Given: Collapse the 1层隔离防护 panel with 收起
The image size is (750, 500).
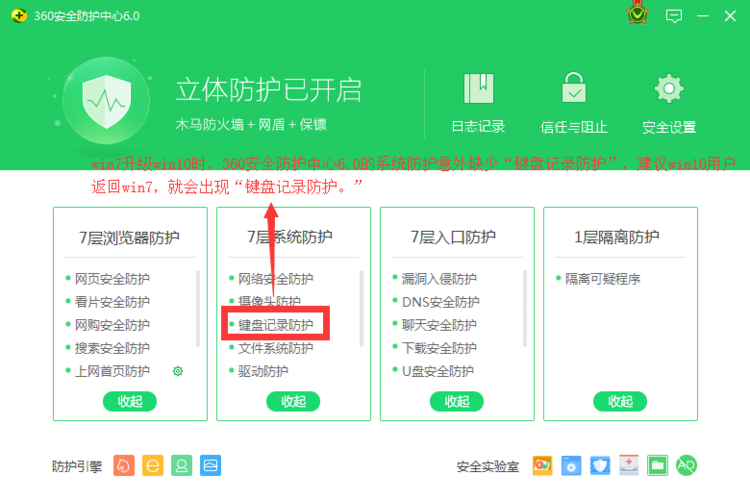Looking at the screenshot, I should (620, 401).
